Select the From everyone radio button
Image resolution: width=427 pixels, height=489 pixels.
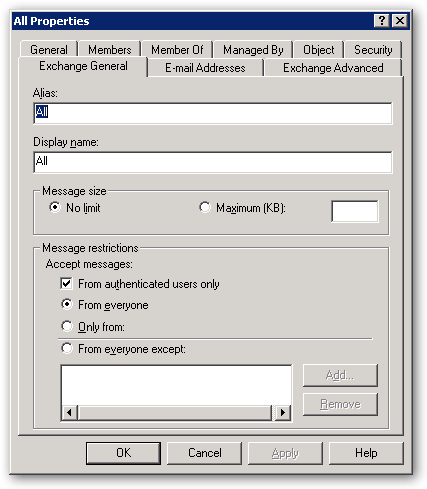(x=67, y=304)
